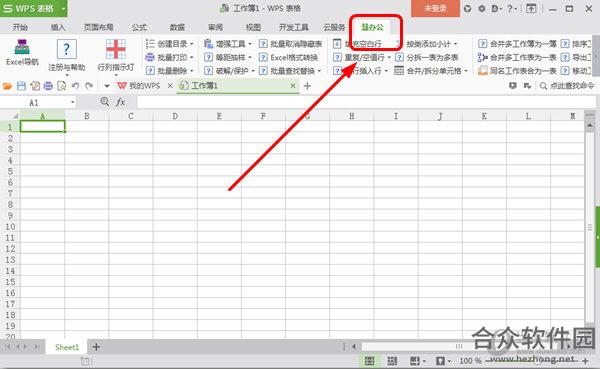Click the 同名工作表合为一表 icon
600x369 pixels.
point(483,70)
